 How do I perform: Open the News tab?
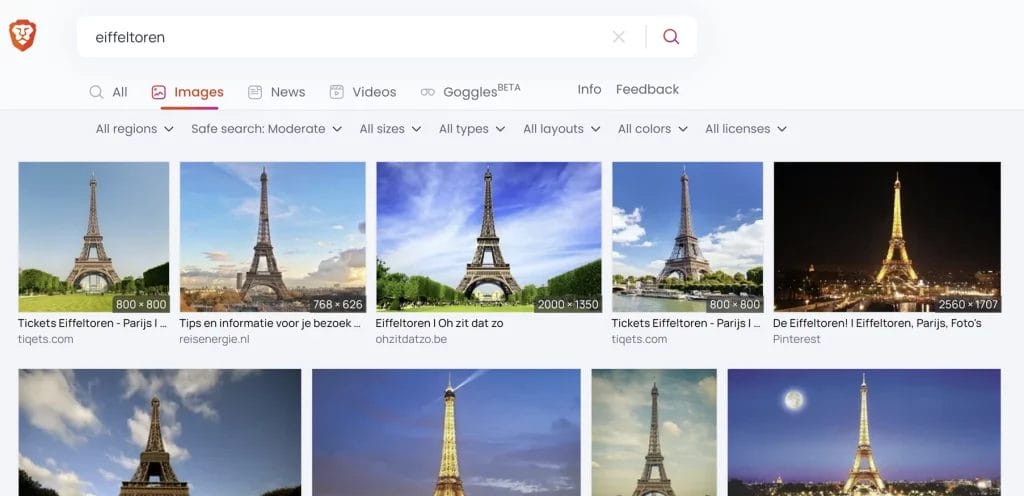click(277, 92)
